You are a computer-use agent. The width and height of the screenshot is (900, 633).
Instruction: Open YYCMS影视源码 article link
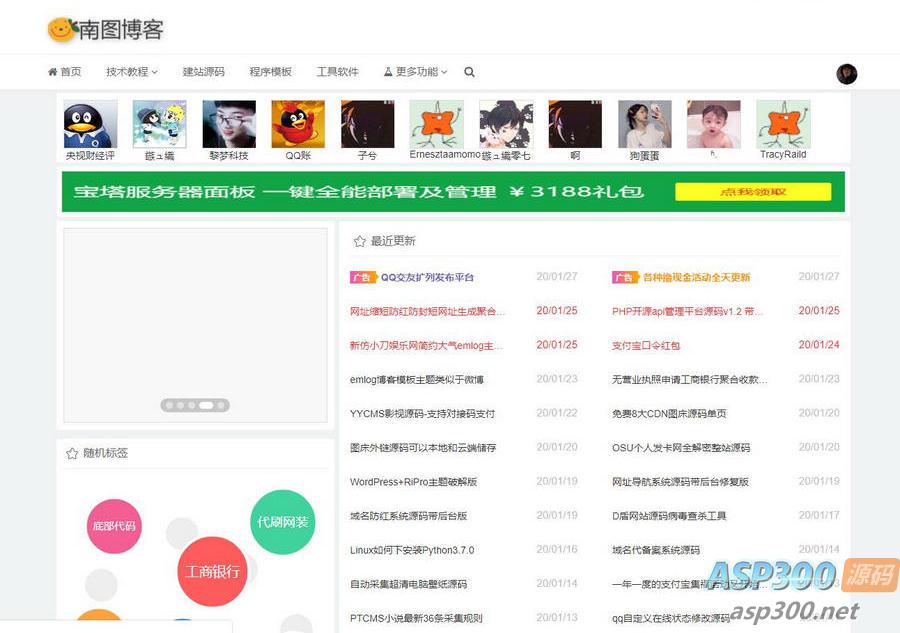click(x=422, y=413)
